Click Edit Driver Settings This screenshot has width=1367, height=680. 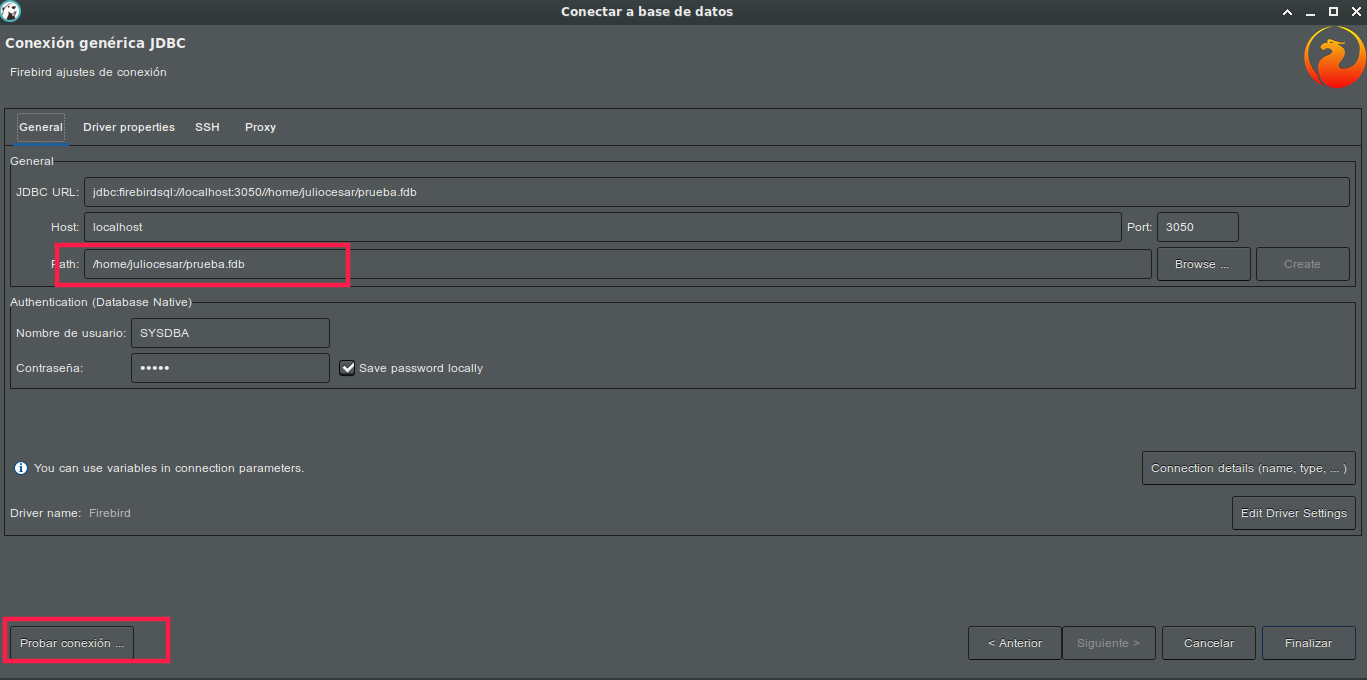(x=1293, y=512)
